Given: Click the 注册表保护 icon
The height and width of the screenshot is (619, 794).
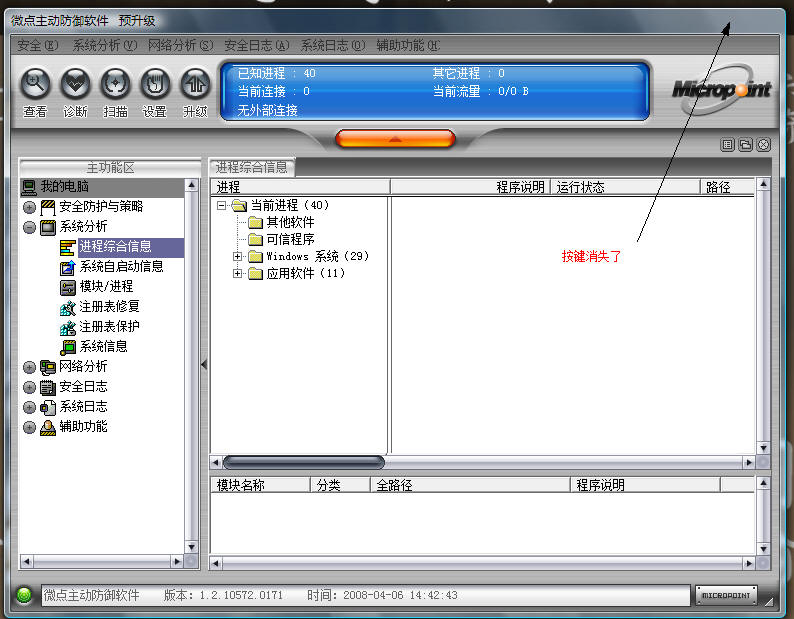Looking at the screenshot, I should (67, 327).
